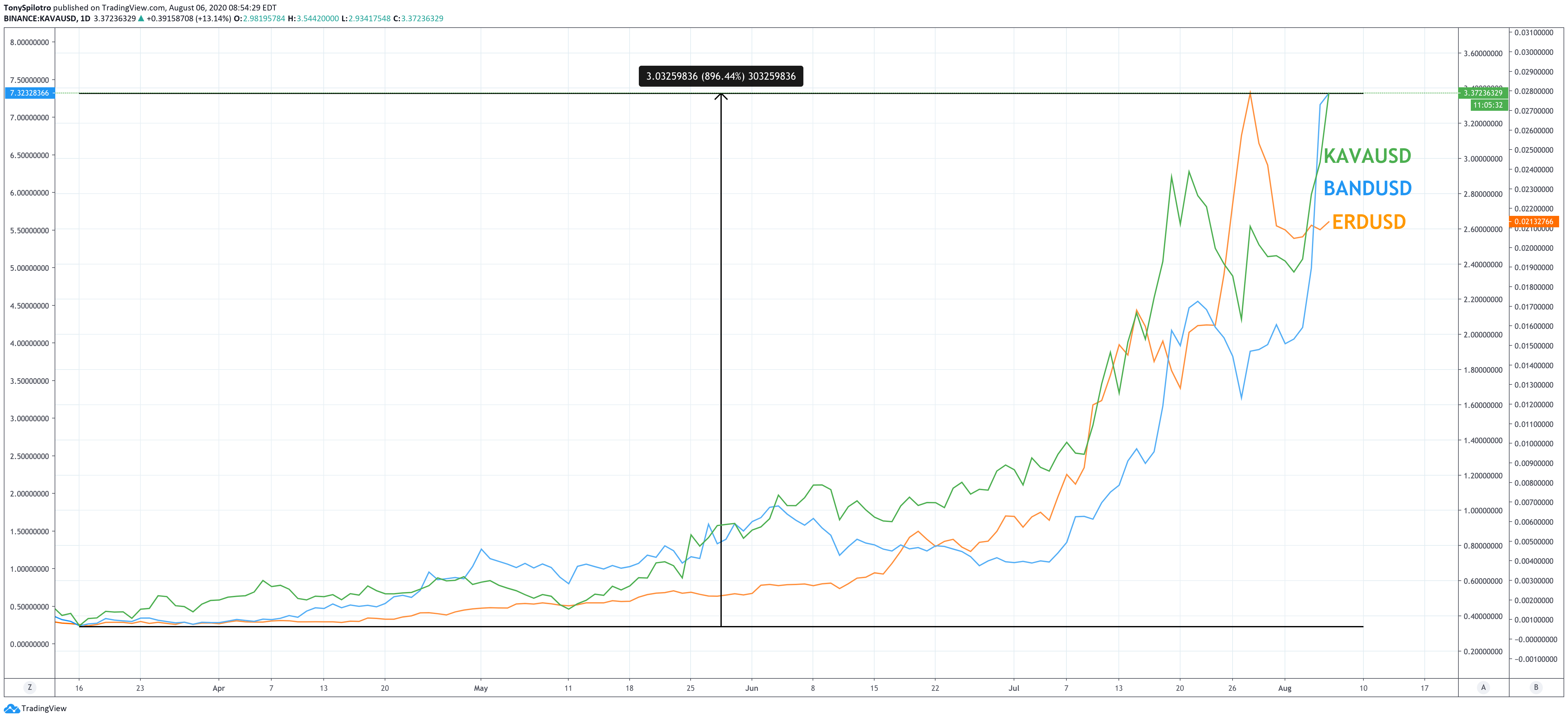The width and height of the screenshot is (1568, 720).
Task: Click the Jun label on the time axis
Action: (752, 688)
